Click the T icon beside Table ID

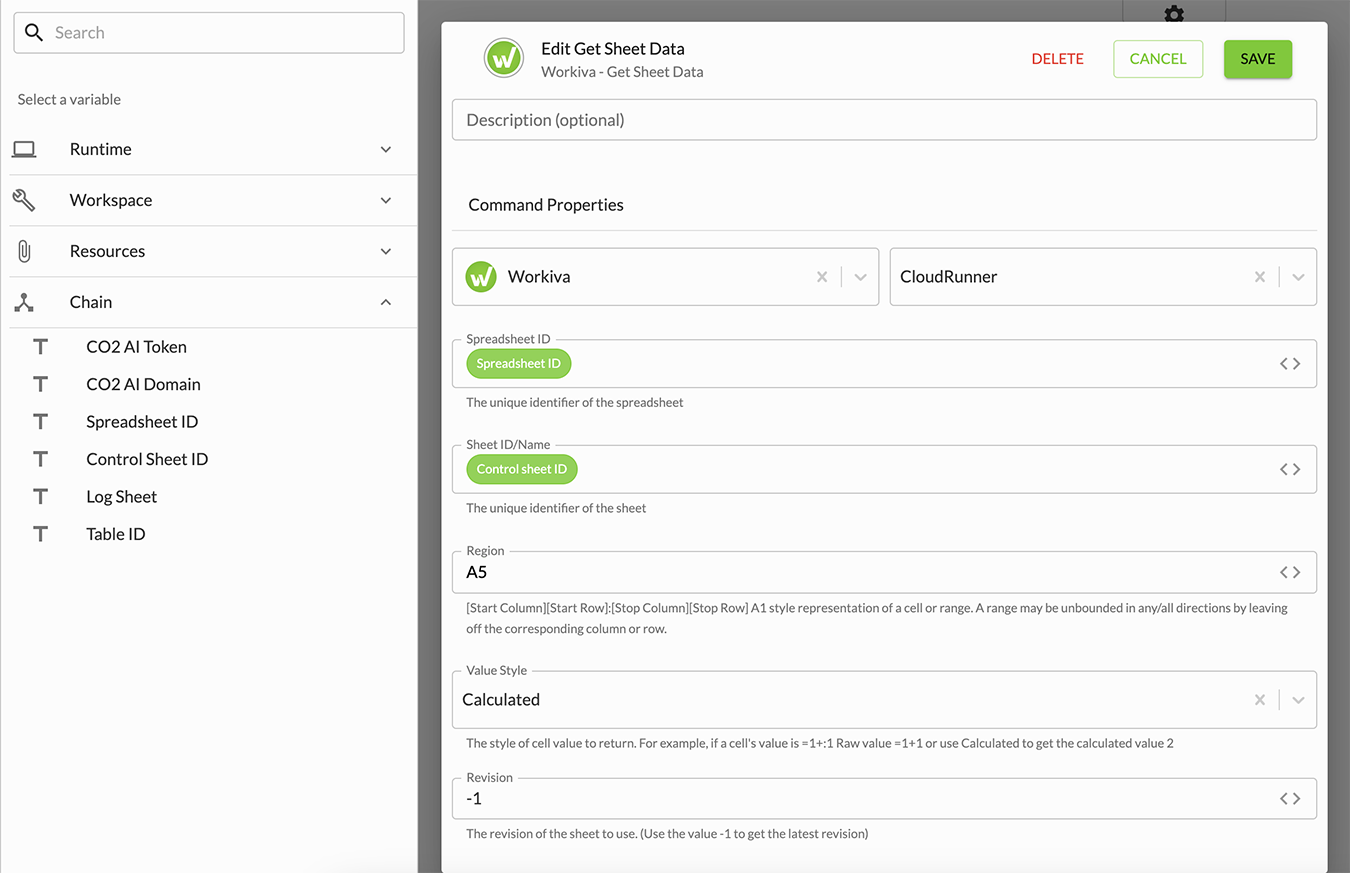tap(40, 534)
